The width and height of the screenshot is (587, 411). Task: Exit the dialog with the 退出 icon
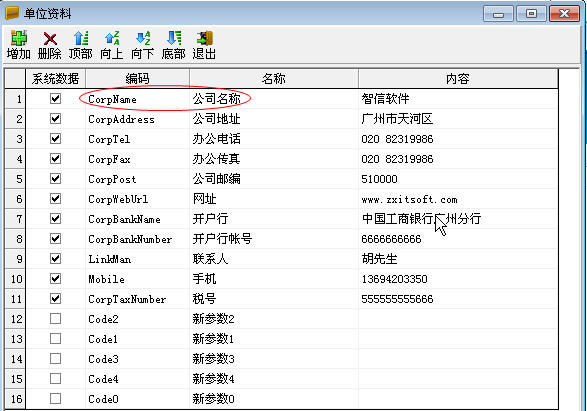(x=204, y=45)
